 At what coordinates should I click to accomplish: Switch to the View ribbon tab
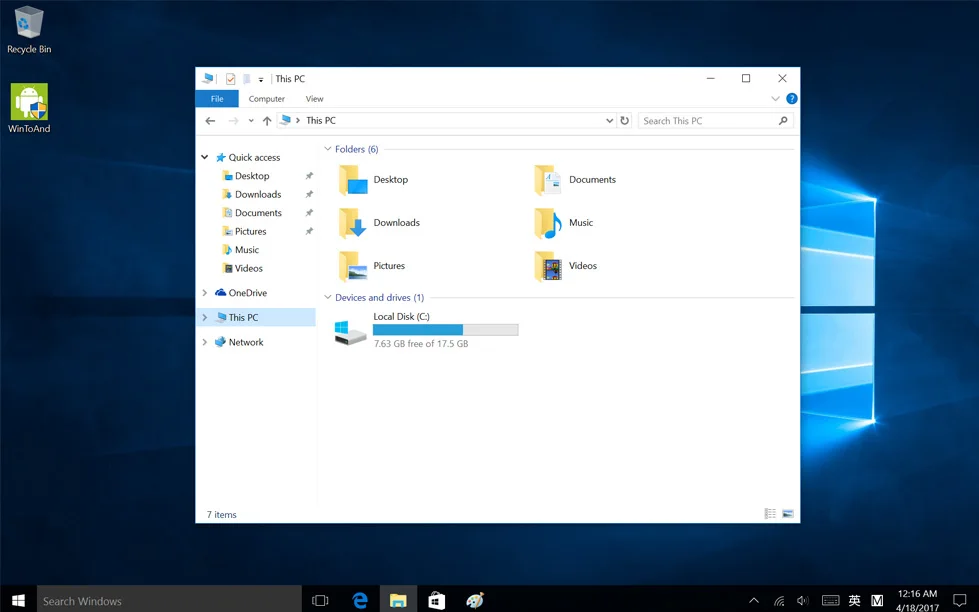314,99
